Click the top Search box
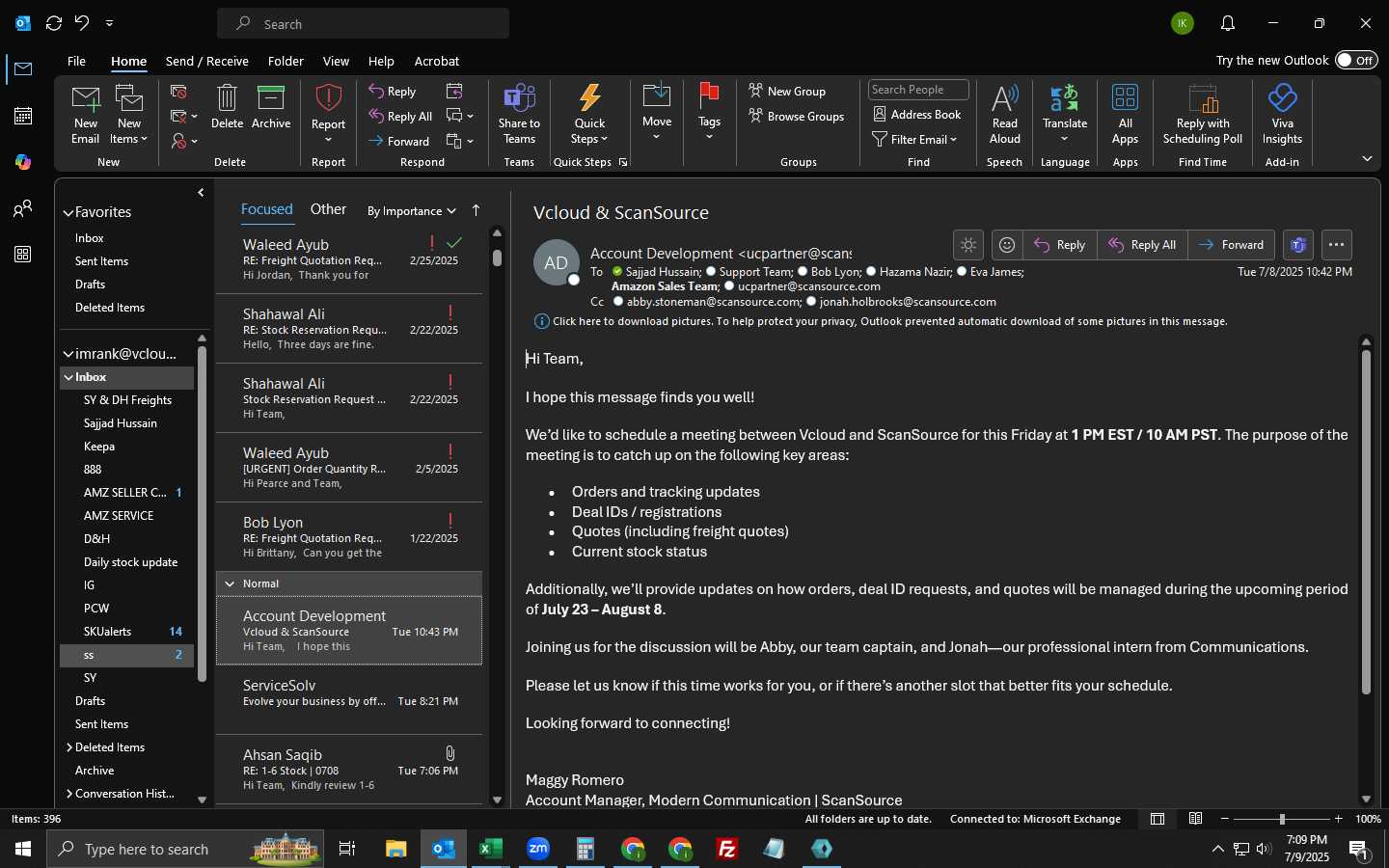 point(364,23)
